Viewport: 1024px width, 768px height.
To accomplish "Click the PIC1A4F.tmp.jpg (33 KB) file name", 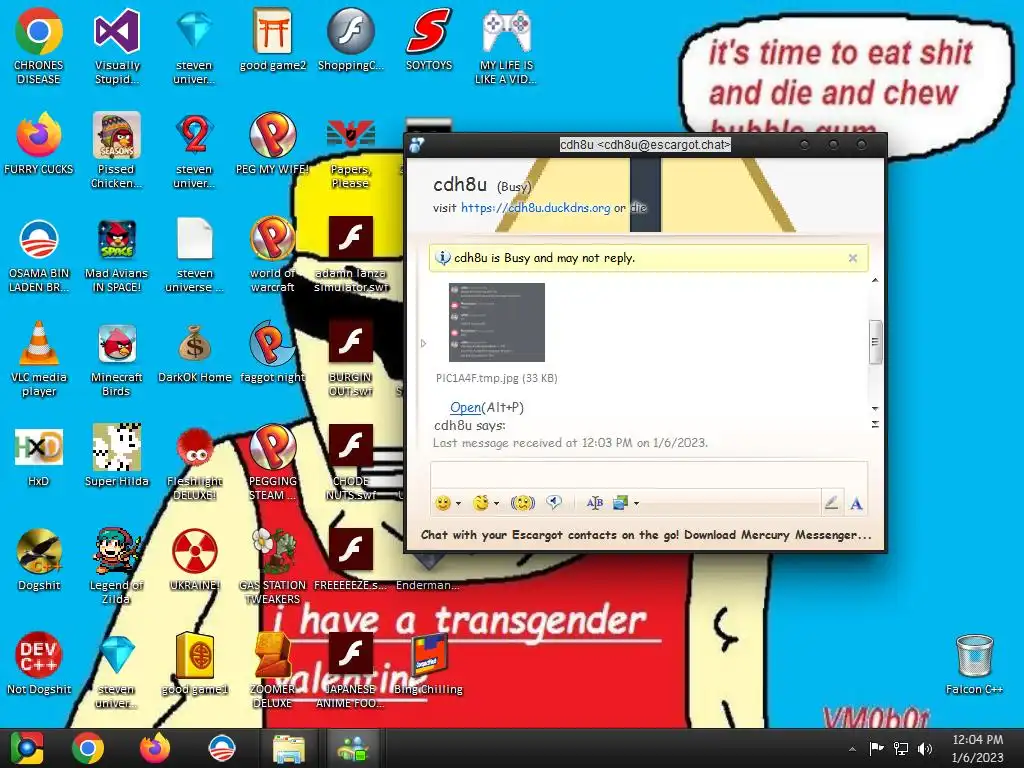I will 496,378.
